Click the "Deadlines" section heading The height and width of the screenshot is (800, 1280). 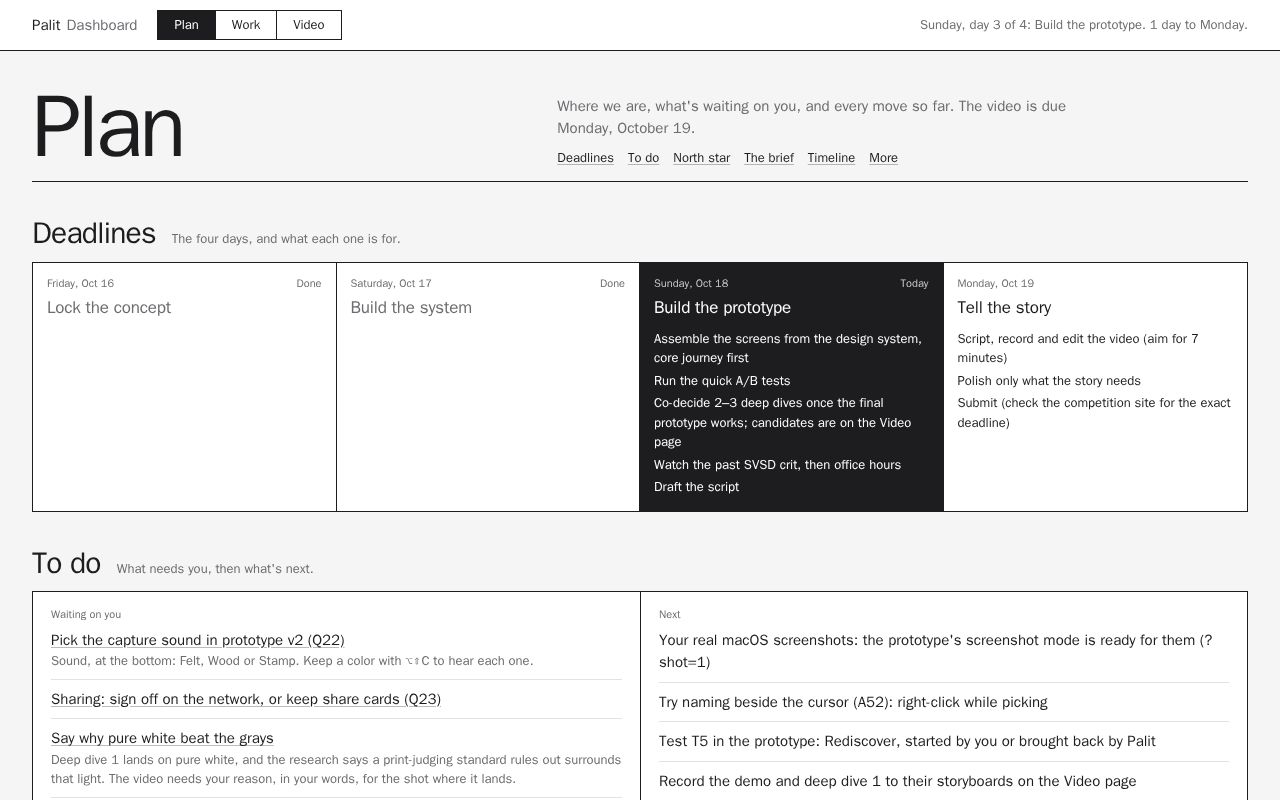[x=94, y=233]
